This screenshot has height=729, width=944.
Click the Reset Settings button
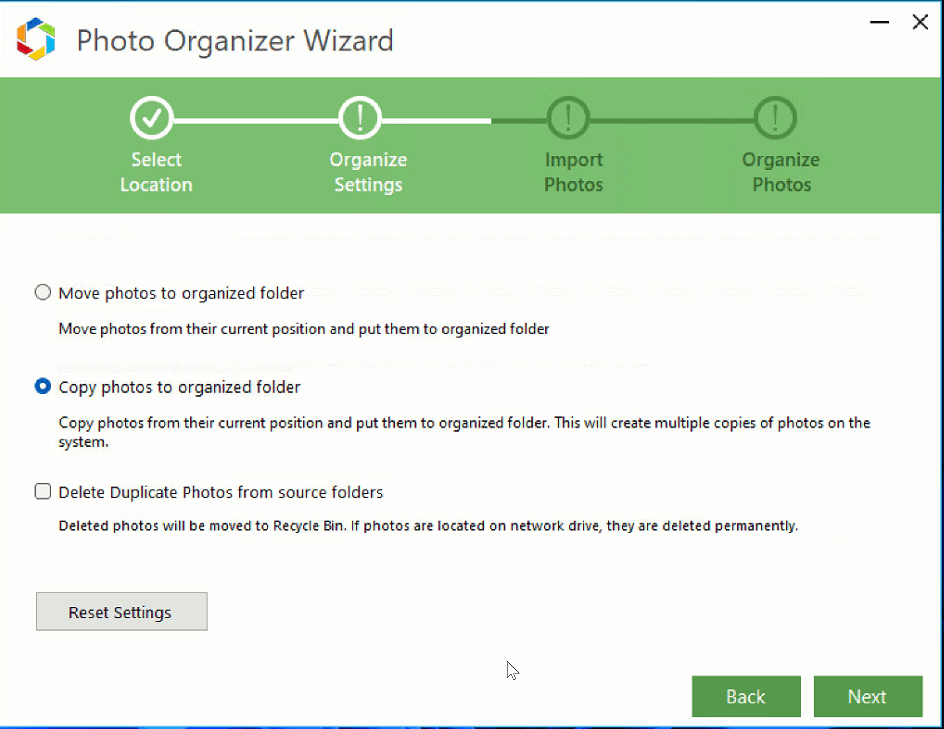click(x=121, y=611)
